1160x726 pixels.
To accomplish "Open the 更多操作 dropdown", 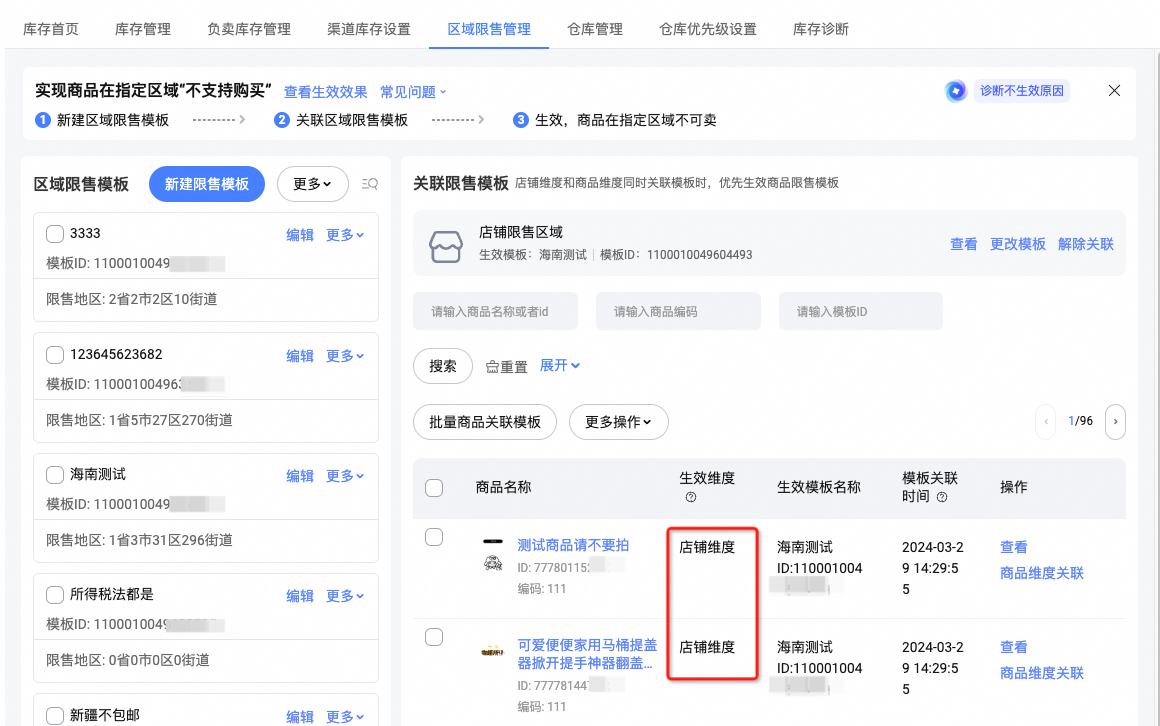I will (618, 422).
